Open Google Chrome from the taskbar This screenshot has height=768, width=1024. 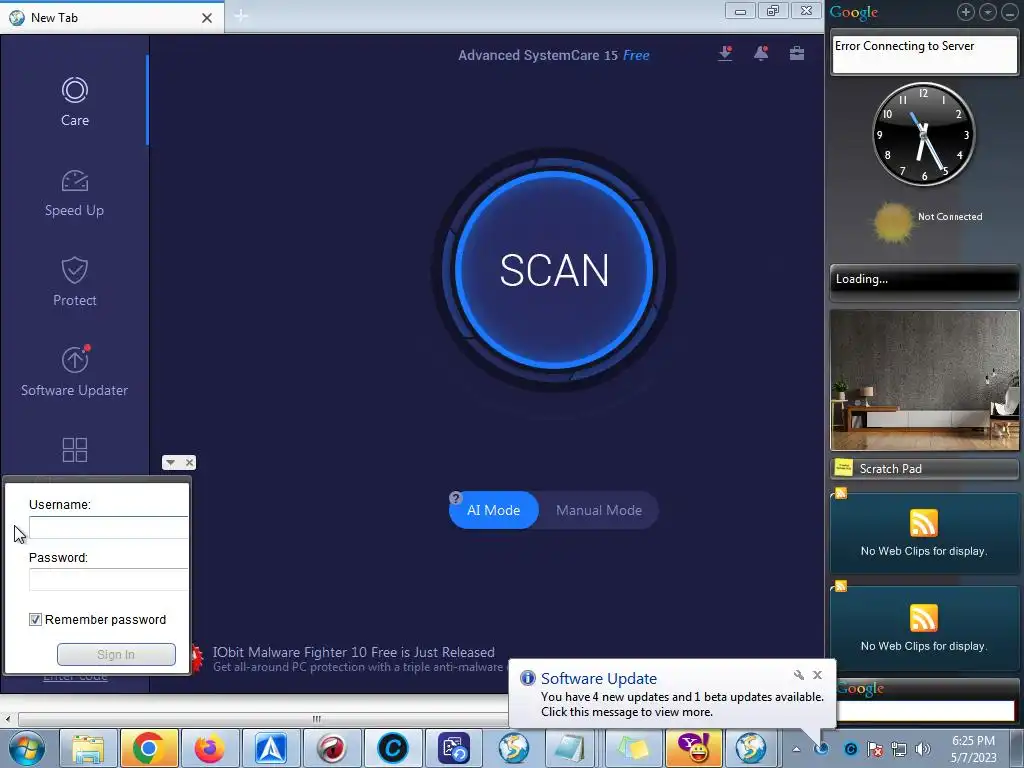(x=148, y=748)
